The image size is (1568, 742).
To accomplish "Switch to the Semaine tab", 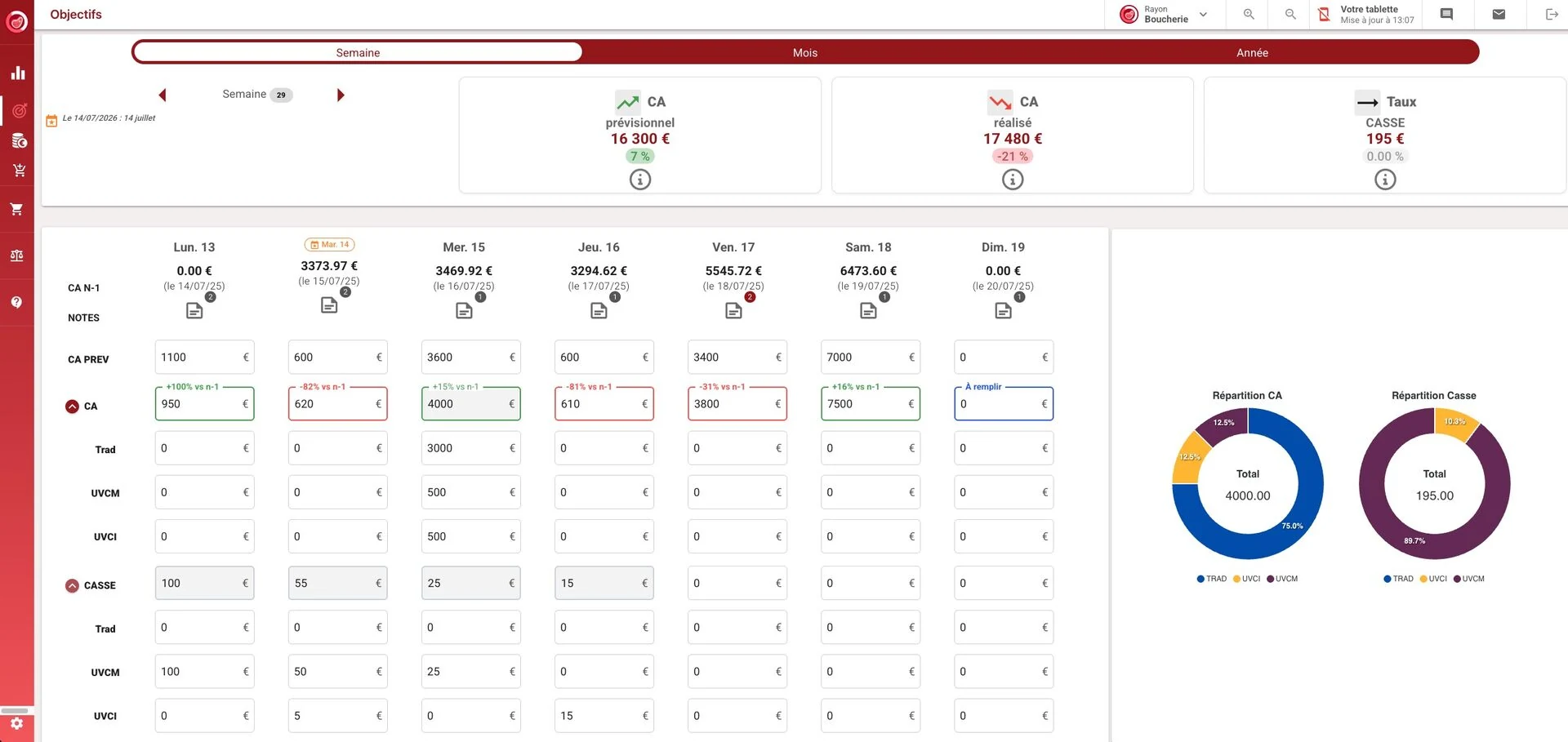I will tap(358, 52).
